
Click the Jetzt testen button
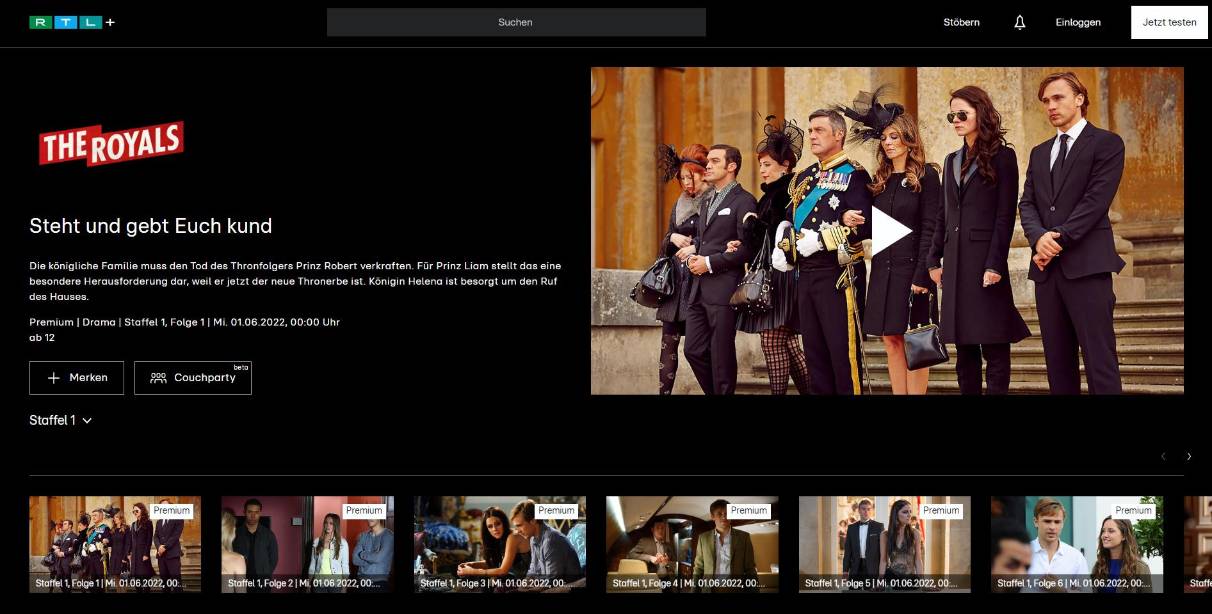(x=1169, y=22)
